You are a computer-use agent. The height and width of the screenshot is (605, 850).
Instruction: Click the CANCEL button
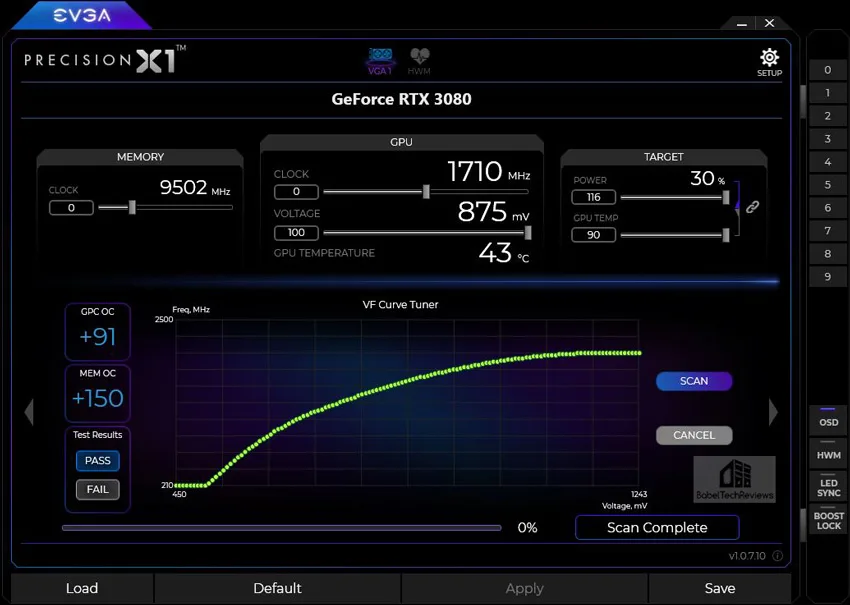pos(694,435)
